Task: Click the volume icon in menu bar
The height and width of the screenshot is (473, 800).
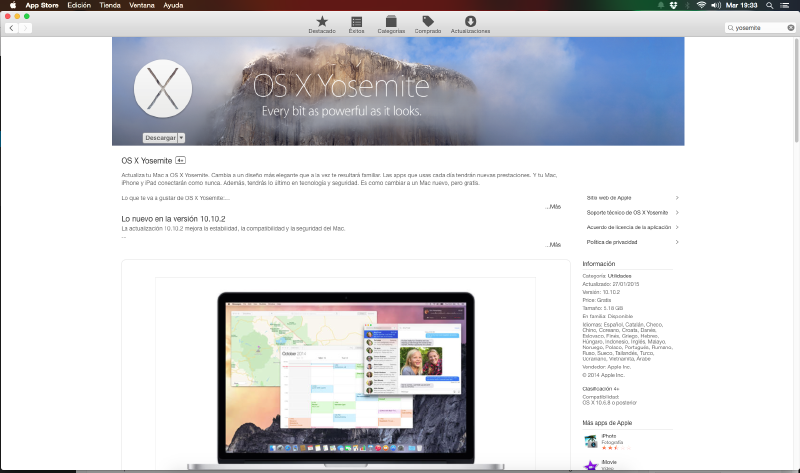Action: coord(716,5)
